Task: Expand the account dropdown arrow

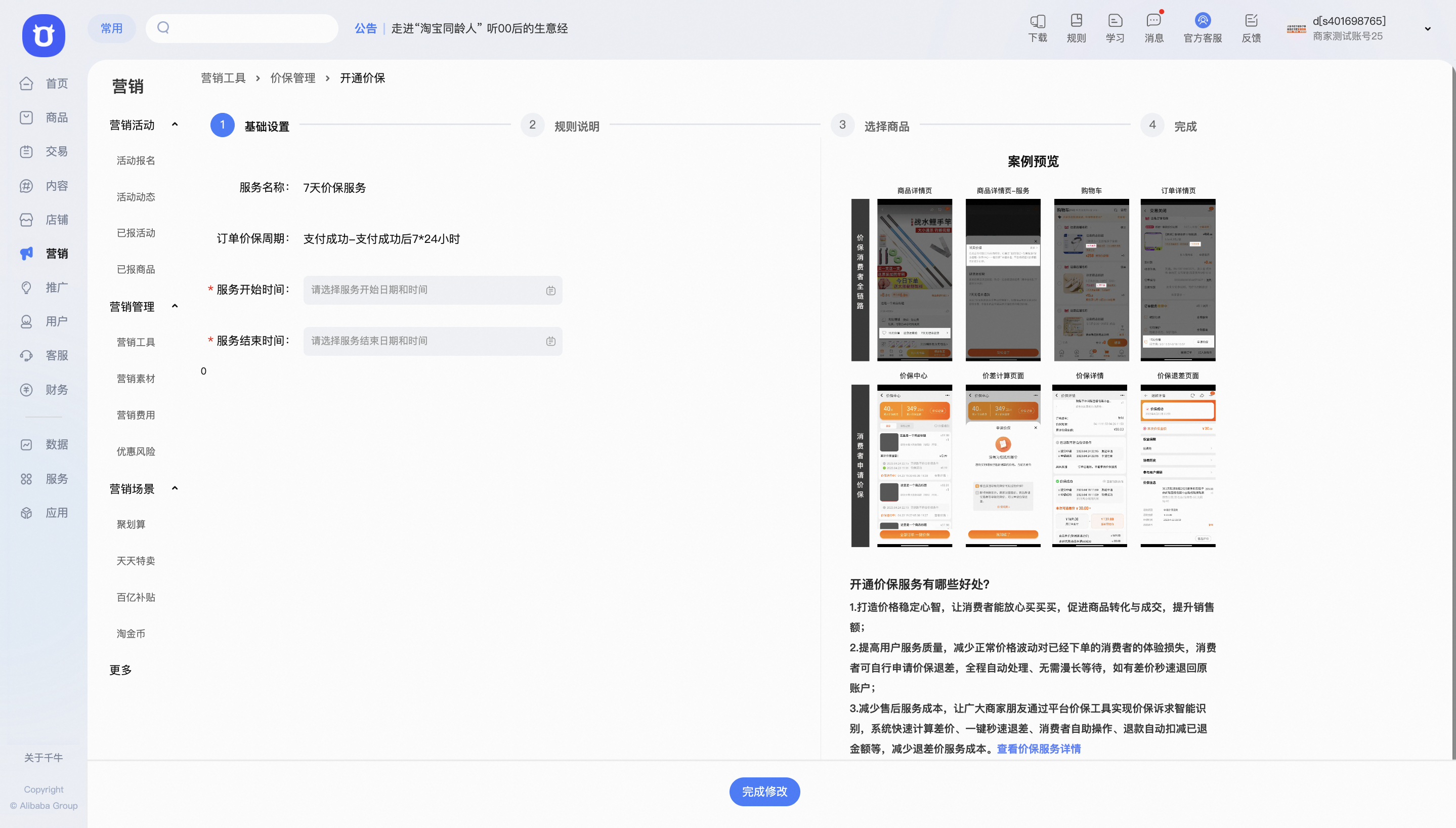Action: (x=1428, y=28)
